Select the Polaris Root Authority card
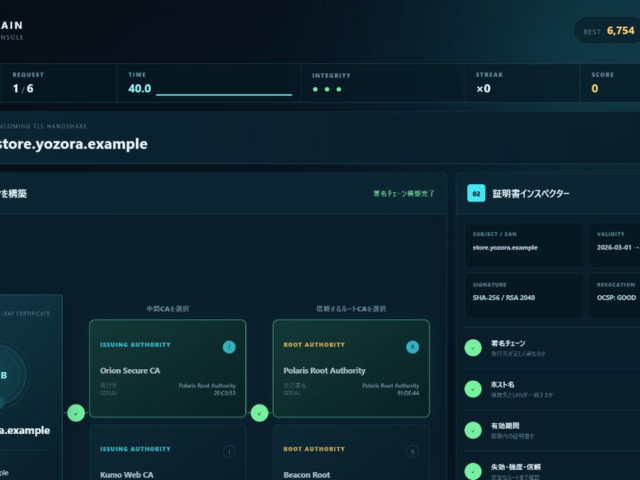640x480 pixels. point(351,369)
